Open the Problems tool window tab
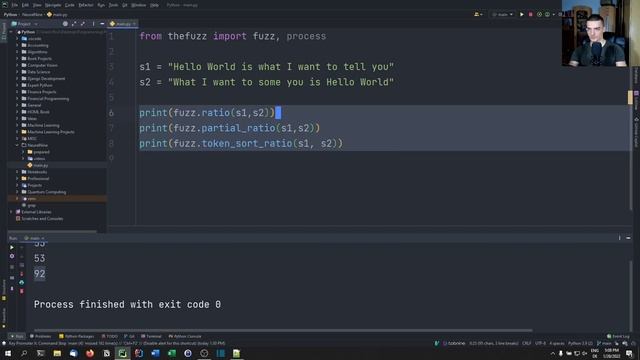Viewport: 640px width, 360px height. pos(40,336)
